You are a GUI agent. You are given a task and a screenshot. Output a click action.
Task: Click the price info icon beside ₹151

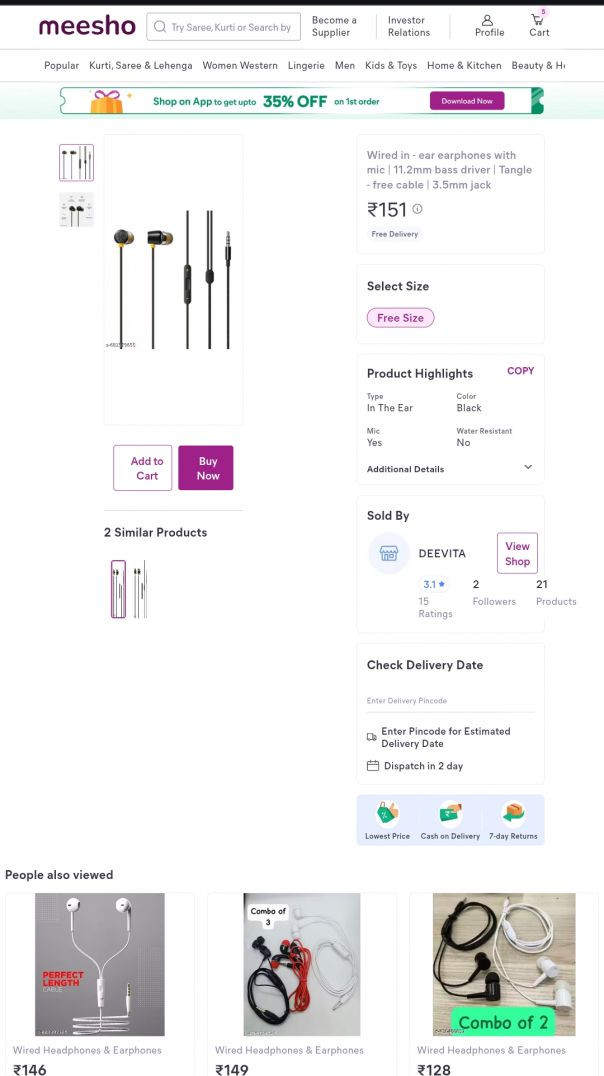[417, 209]
